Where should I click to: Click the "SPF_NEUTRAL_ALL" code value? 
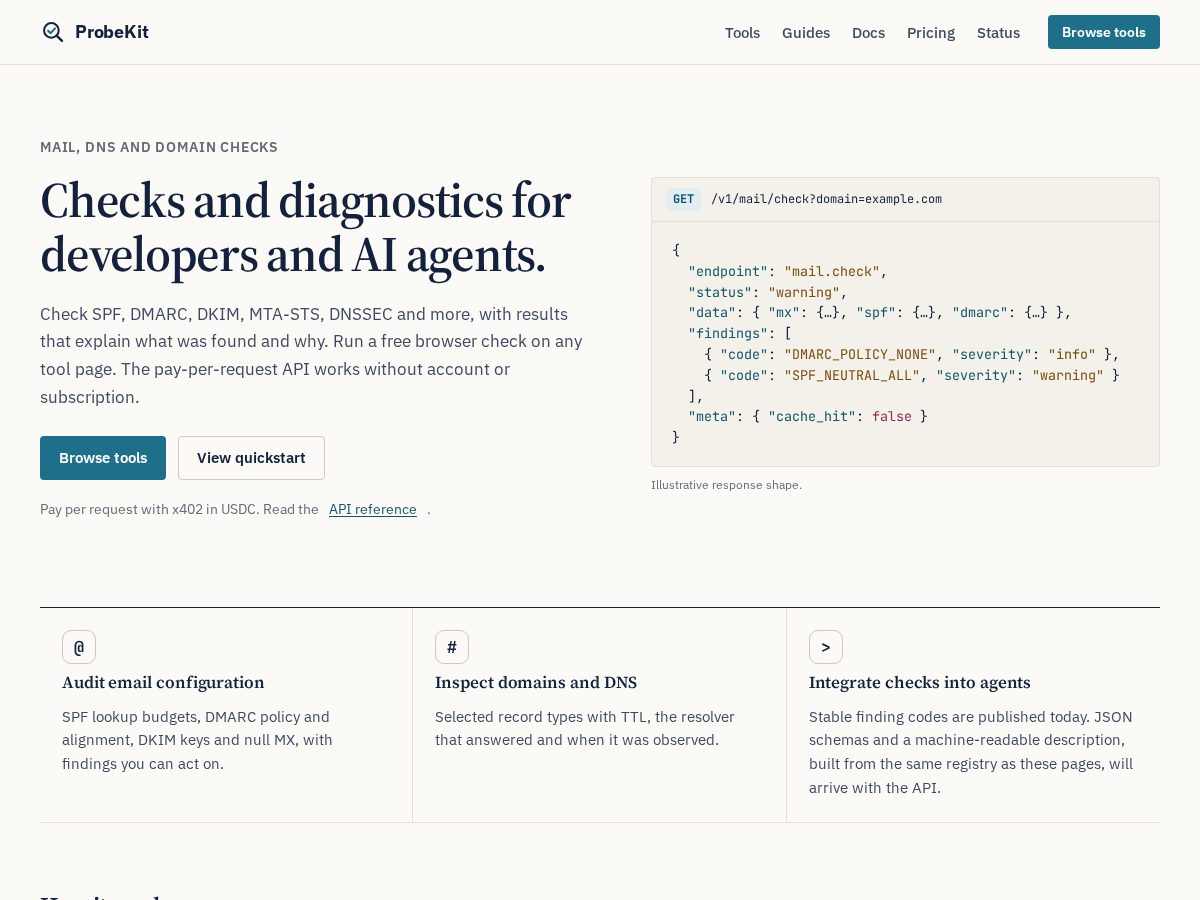tap(852, 375)
